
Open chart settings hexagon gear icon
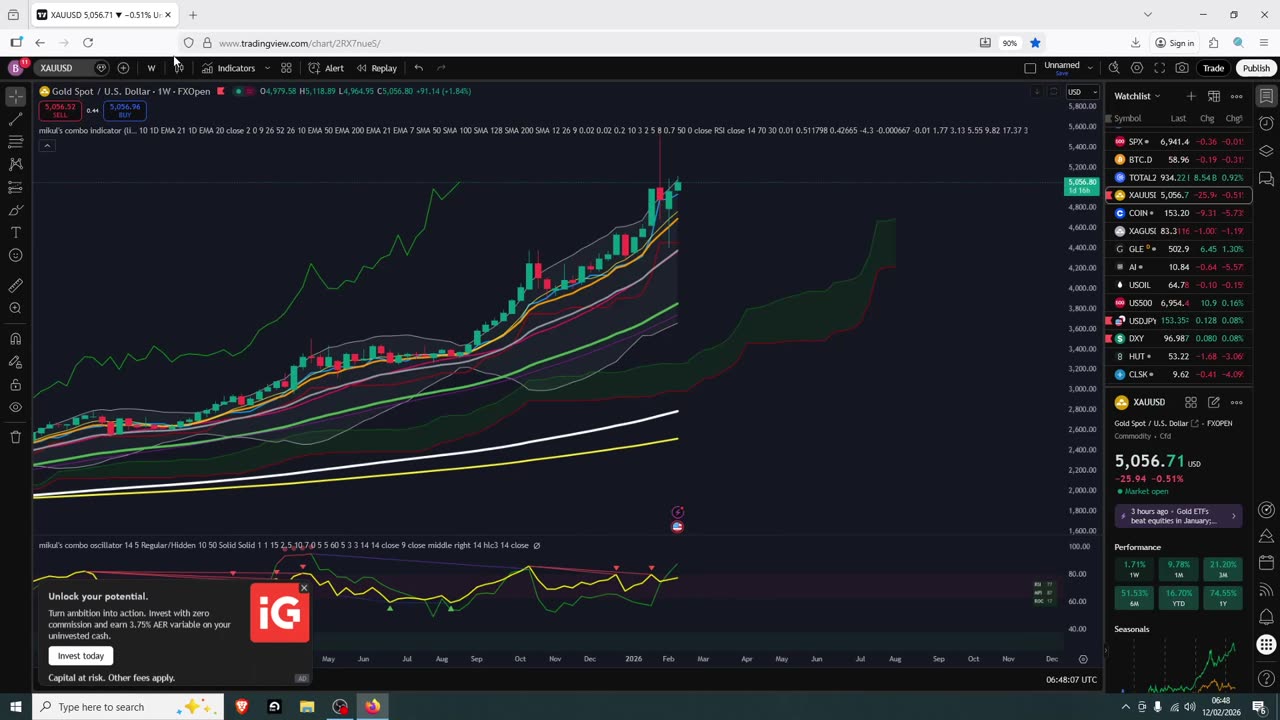1137,68
